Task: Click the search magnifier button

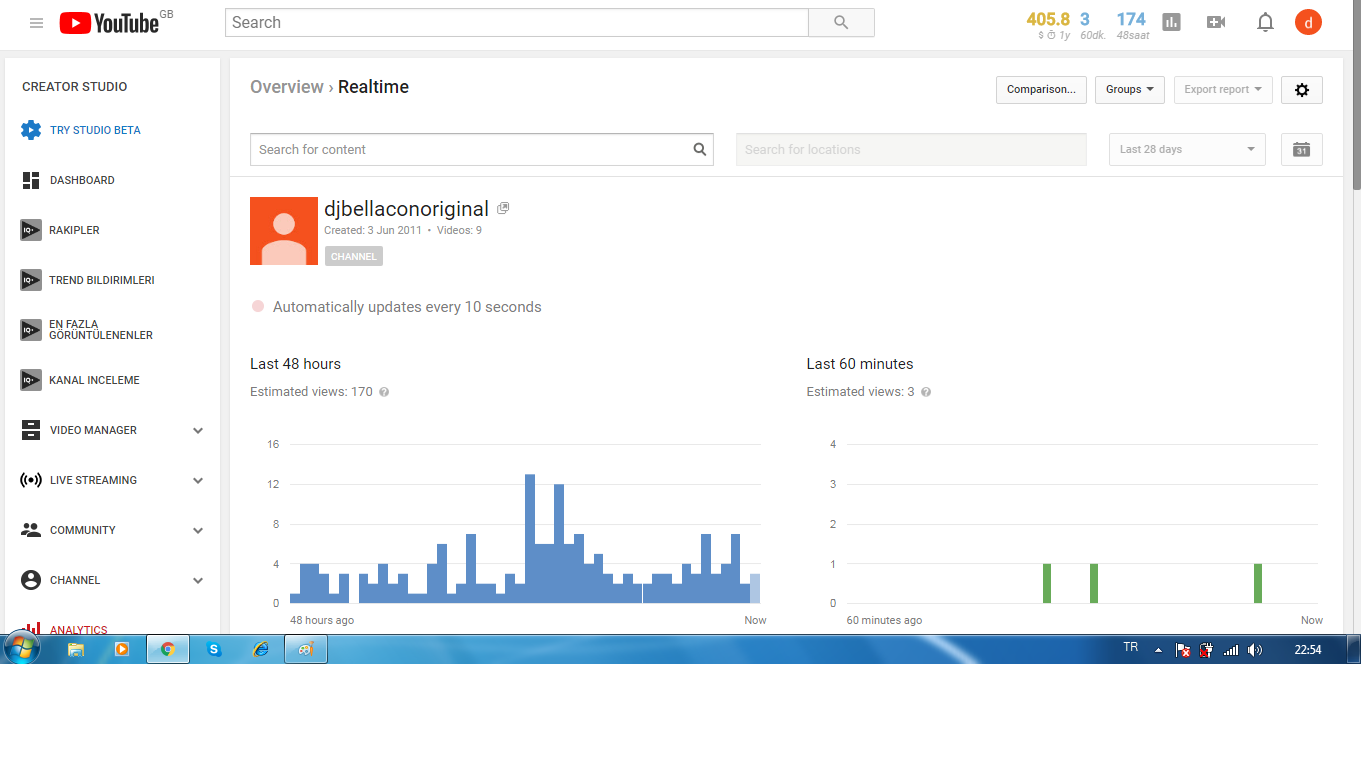Action: (841, 22)
